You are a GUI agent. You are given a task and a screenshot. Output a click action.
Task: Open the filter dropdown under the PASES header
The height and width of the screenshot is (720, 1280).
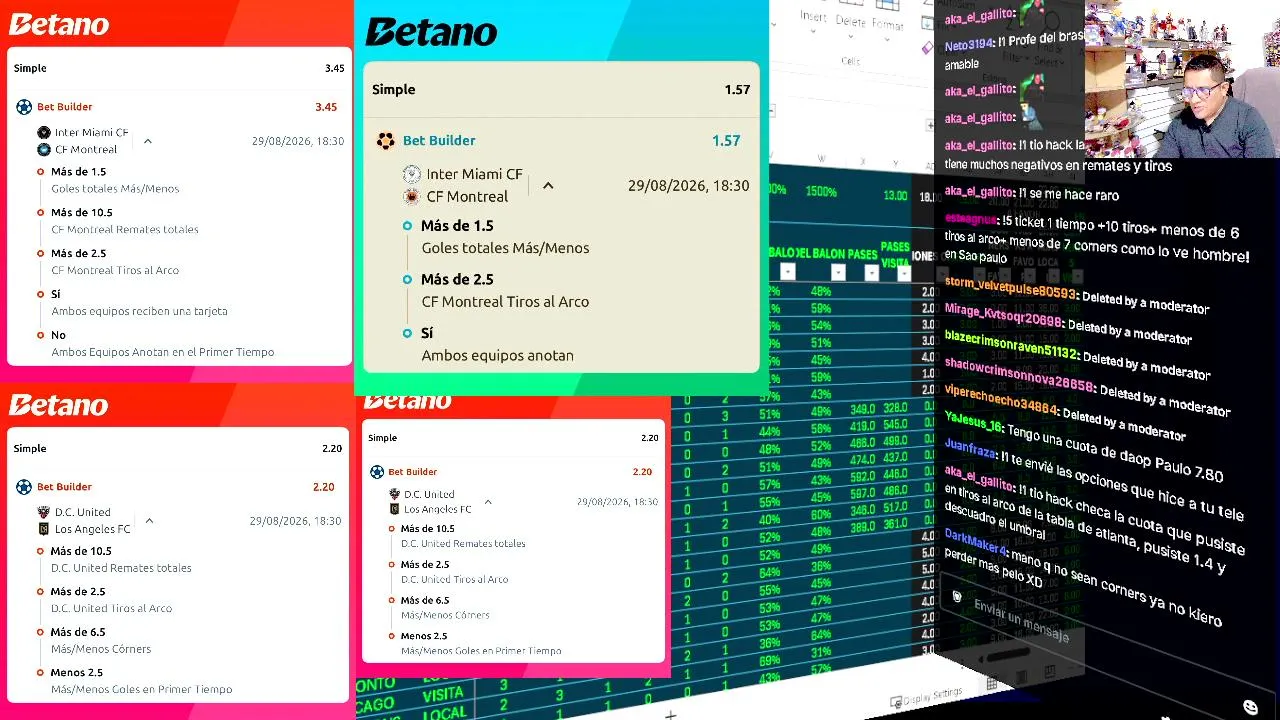click(871, 273)
